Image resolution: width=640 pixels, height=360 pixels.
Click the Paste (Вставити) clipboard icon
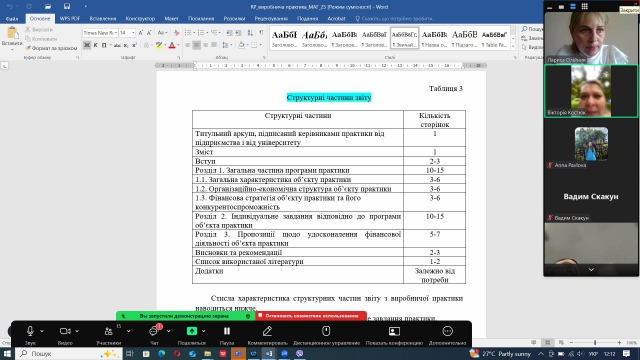pos(12,34)
